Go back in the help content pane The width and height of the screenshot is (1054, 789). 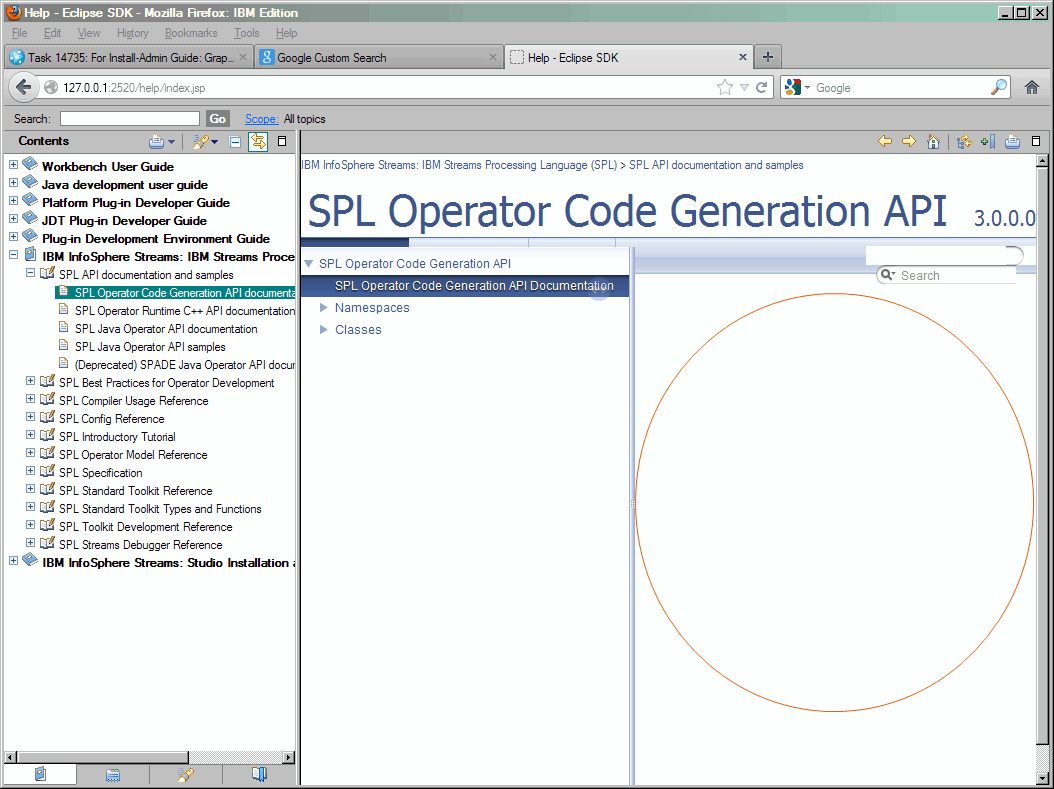(x=885, y=141)
